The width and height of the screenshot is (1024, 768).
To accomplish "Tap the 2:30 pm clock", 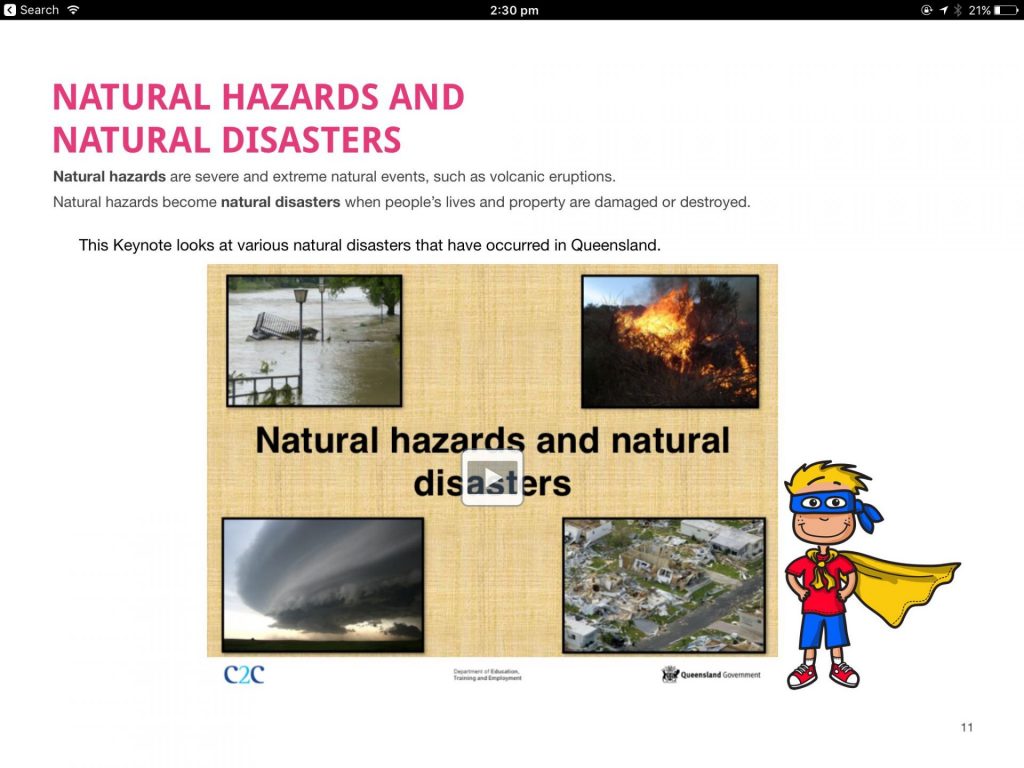I will click(514, 10).
